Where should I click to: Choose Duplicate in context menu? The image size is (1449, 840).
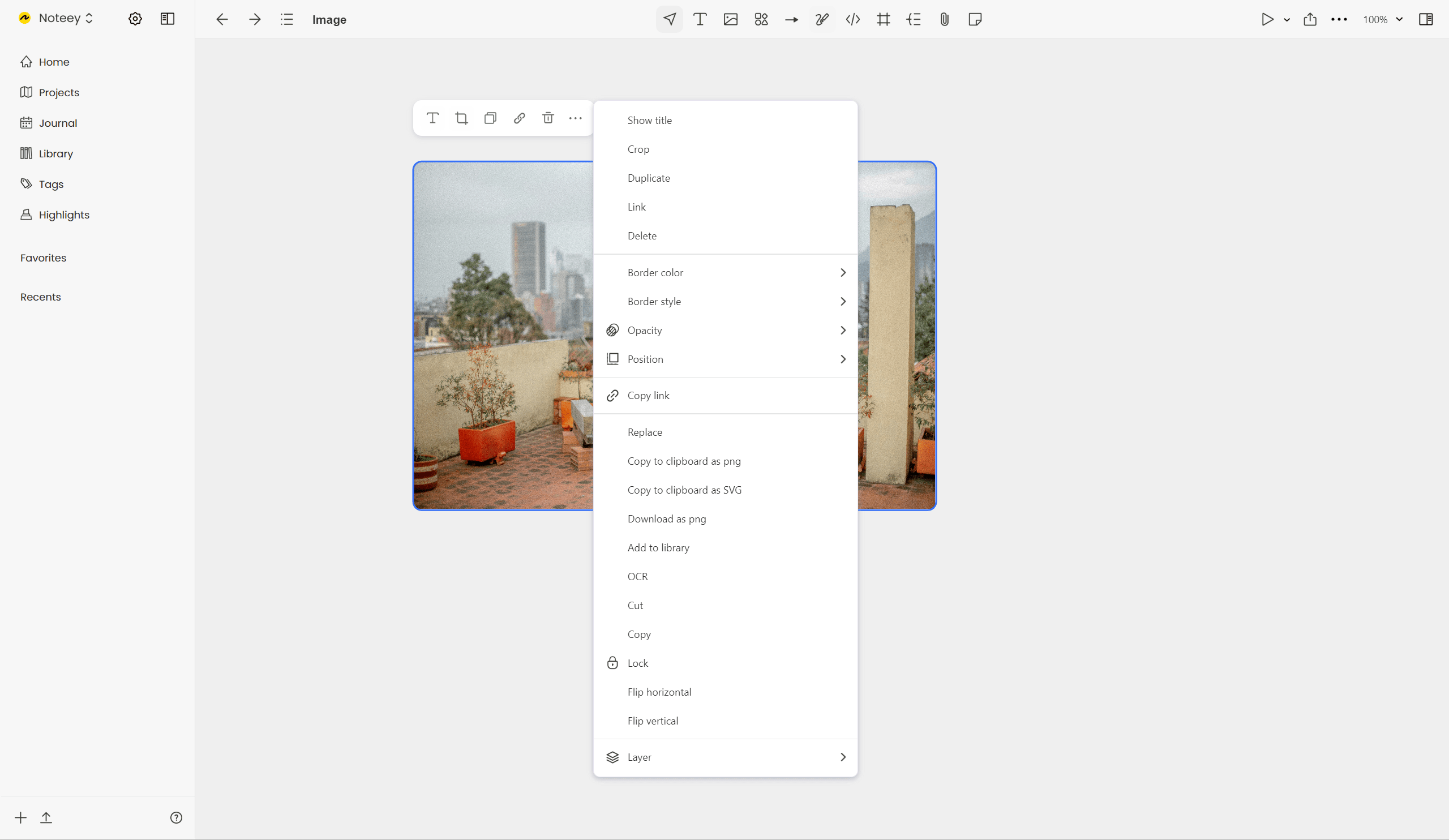(x=725, y=178)
